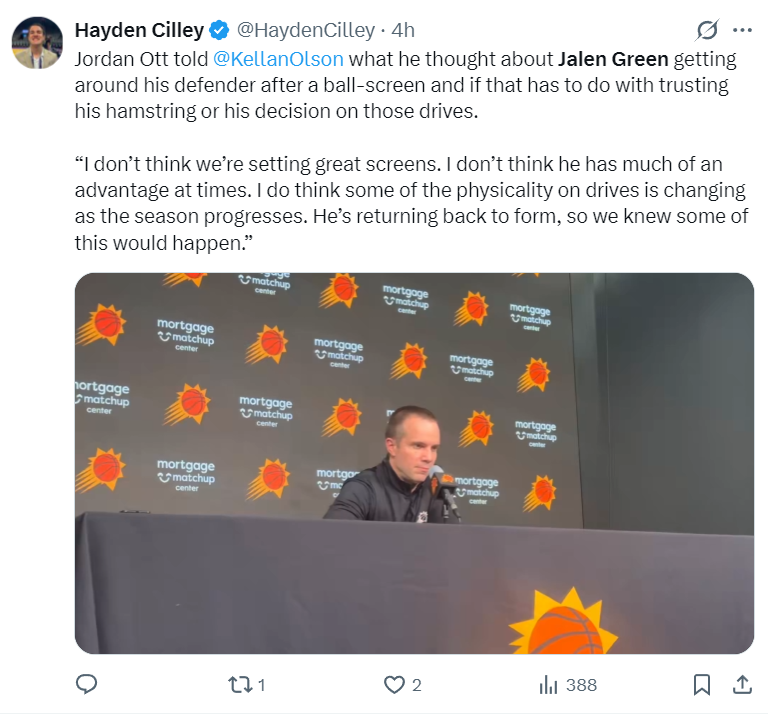Open the @HaydenCilley handle link

coord(306,30)
